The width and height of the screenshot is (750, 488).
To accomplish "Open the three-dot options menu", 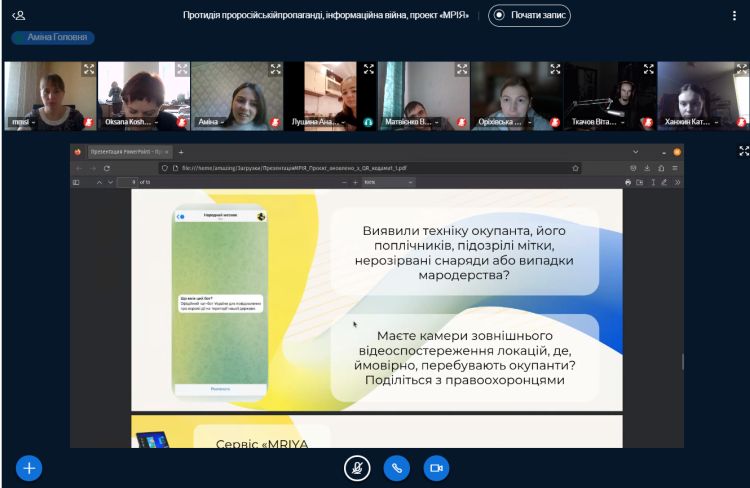I will (735, 15).
